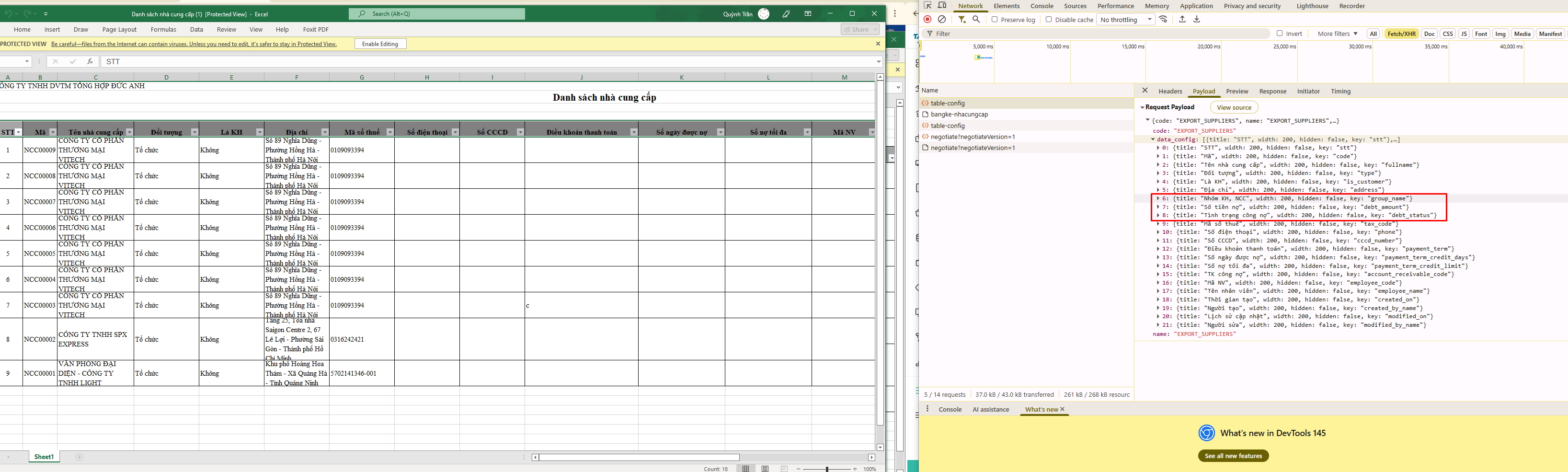This screenshot has width=1568, height=472.
Task: Adjust the Excel zoom slider
Action: pyautogui.click(x=826, y=468)
